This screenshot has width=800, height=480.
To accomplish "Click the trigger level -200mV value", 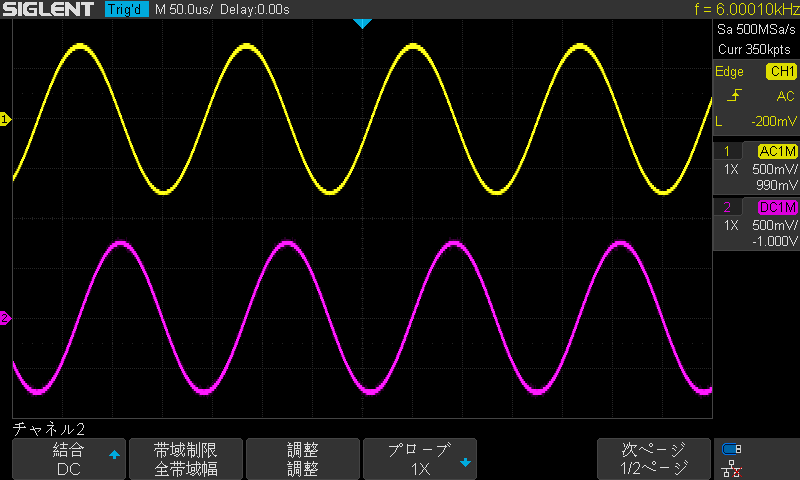I will pyautogui.click(x=773, y=121).
